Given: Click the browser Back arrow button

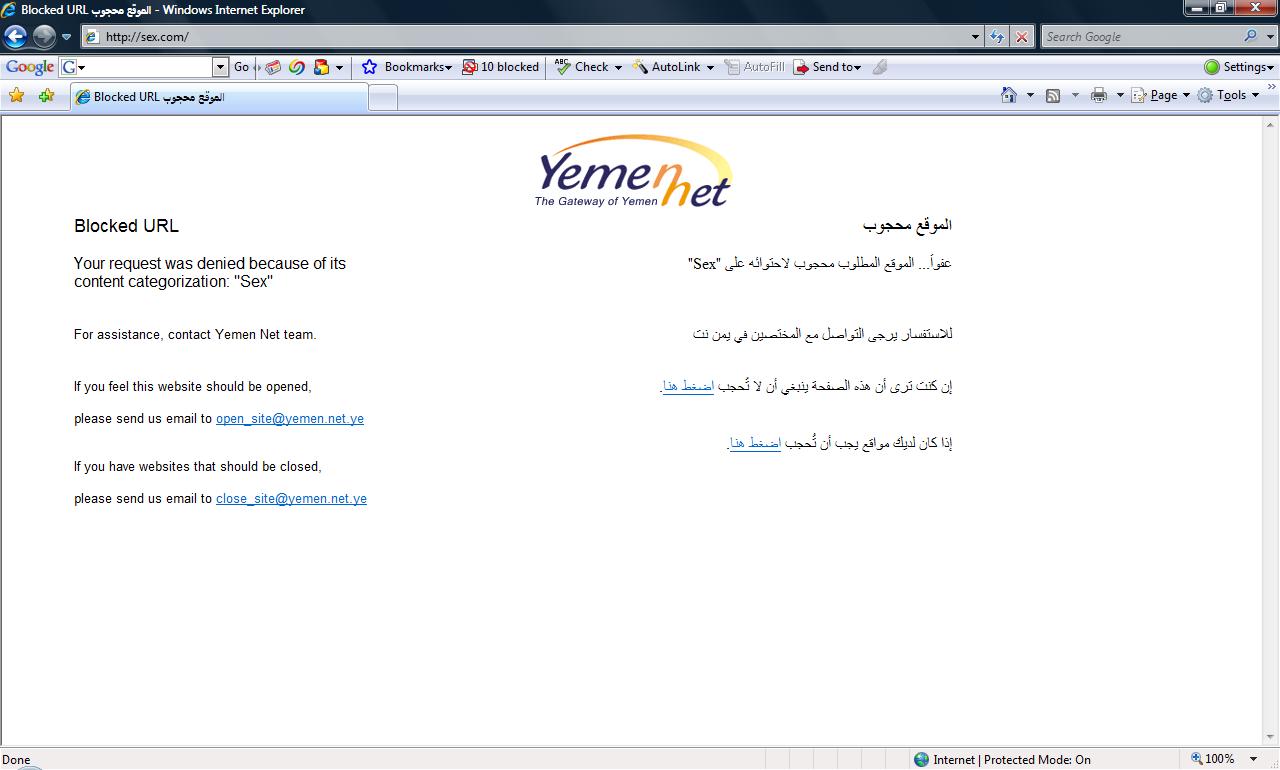Looking at the screenshot, I should pyautogui.click(x=15, y=37).
